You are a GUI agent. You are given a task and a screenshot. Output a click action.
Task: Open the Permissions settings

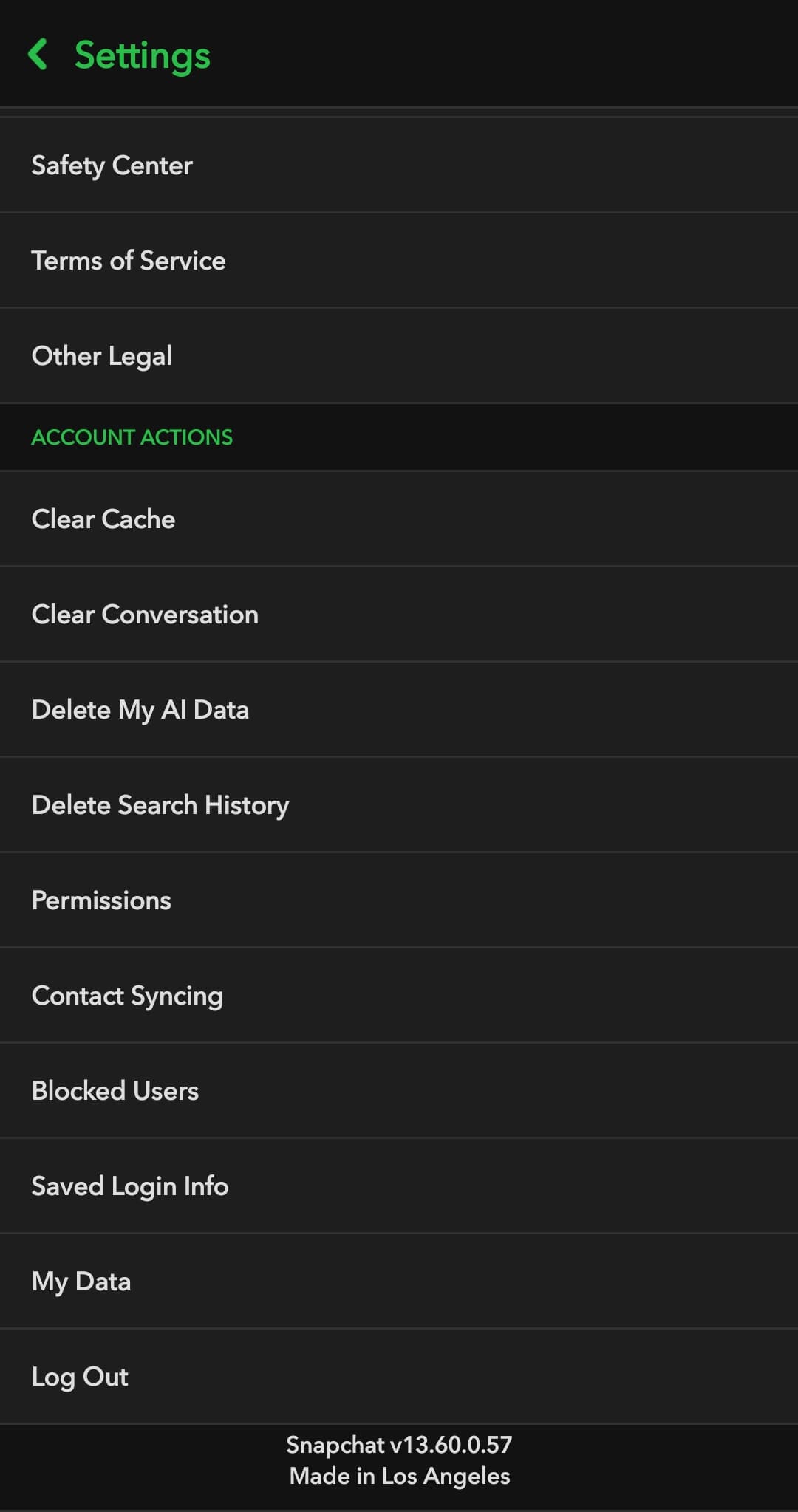101,900
